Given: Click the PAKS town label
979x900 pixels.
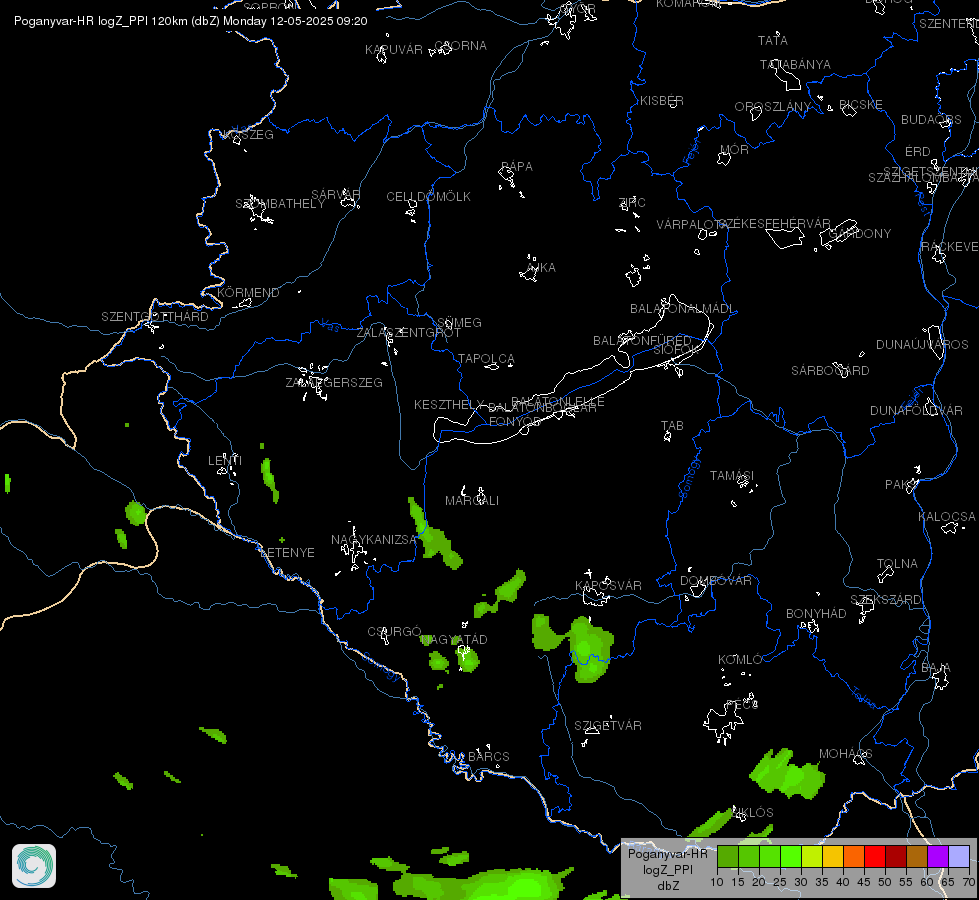Looking at the screenshot, I should tap(899, 485).
